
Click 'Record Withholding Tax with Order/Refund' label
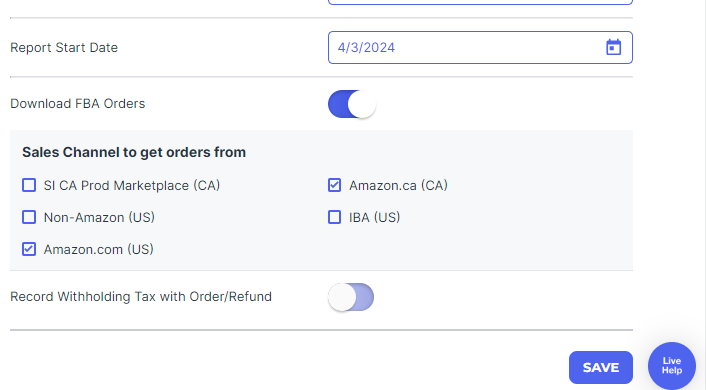(141, 297)
